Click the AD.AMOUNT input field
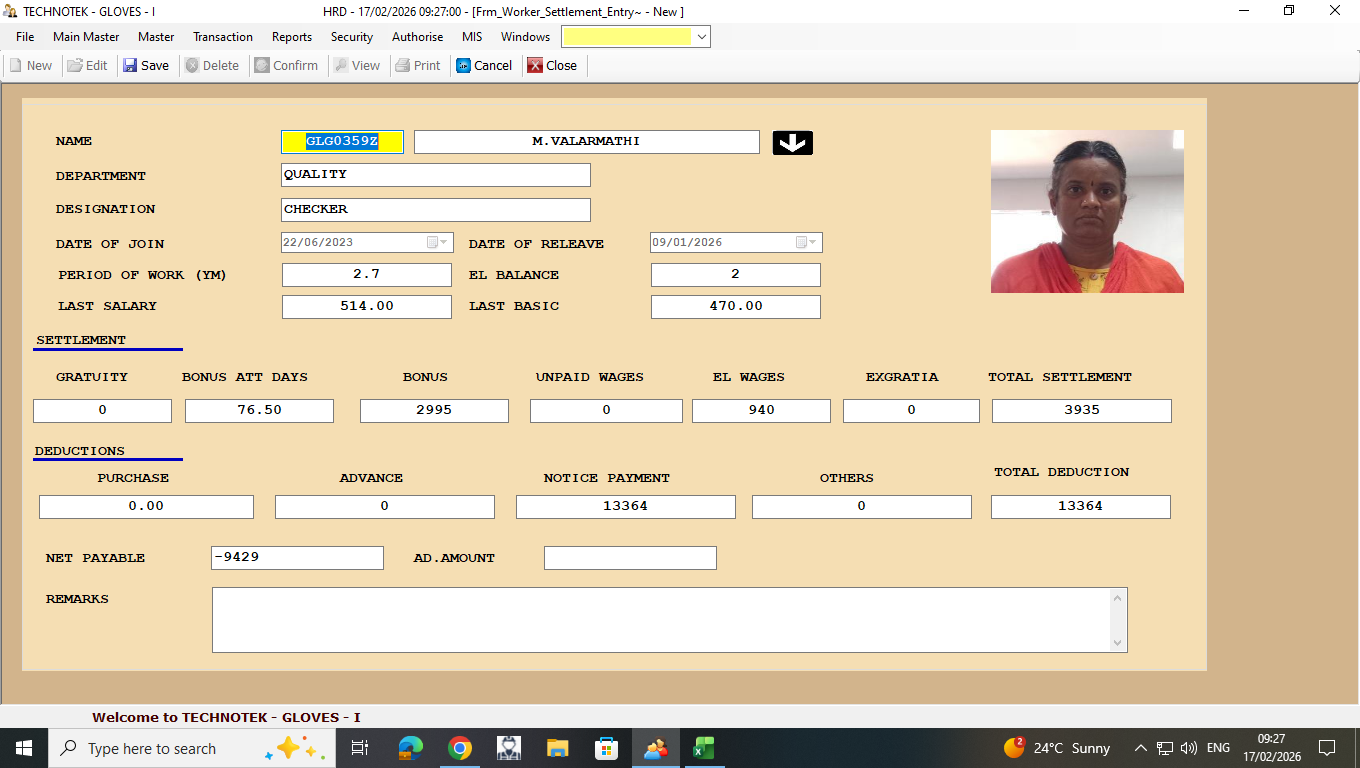Viewport: 1360px width, 768px height. 630,558
